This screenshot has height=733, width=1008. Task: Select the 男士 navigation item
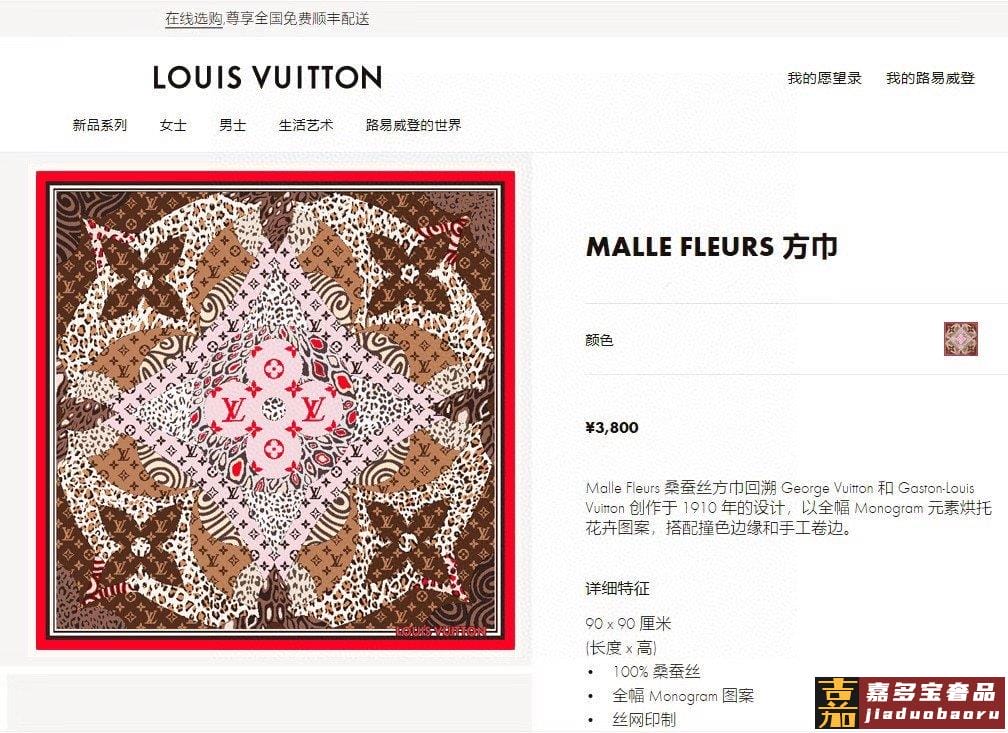(233, 125)
